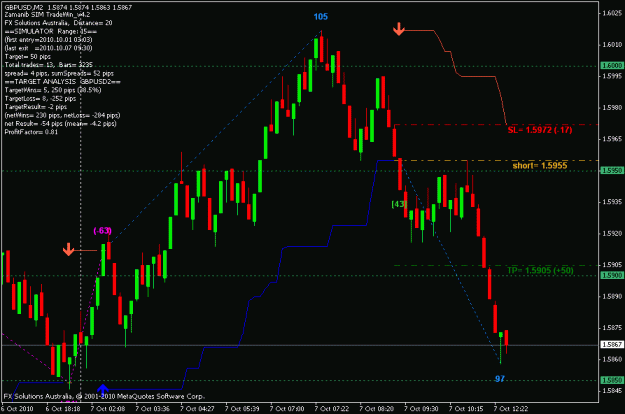Viewport: 625px width, 414px height.
Task: Click the red sell arrow starting the orange trailing line
Action: coord(399,29)
